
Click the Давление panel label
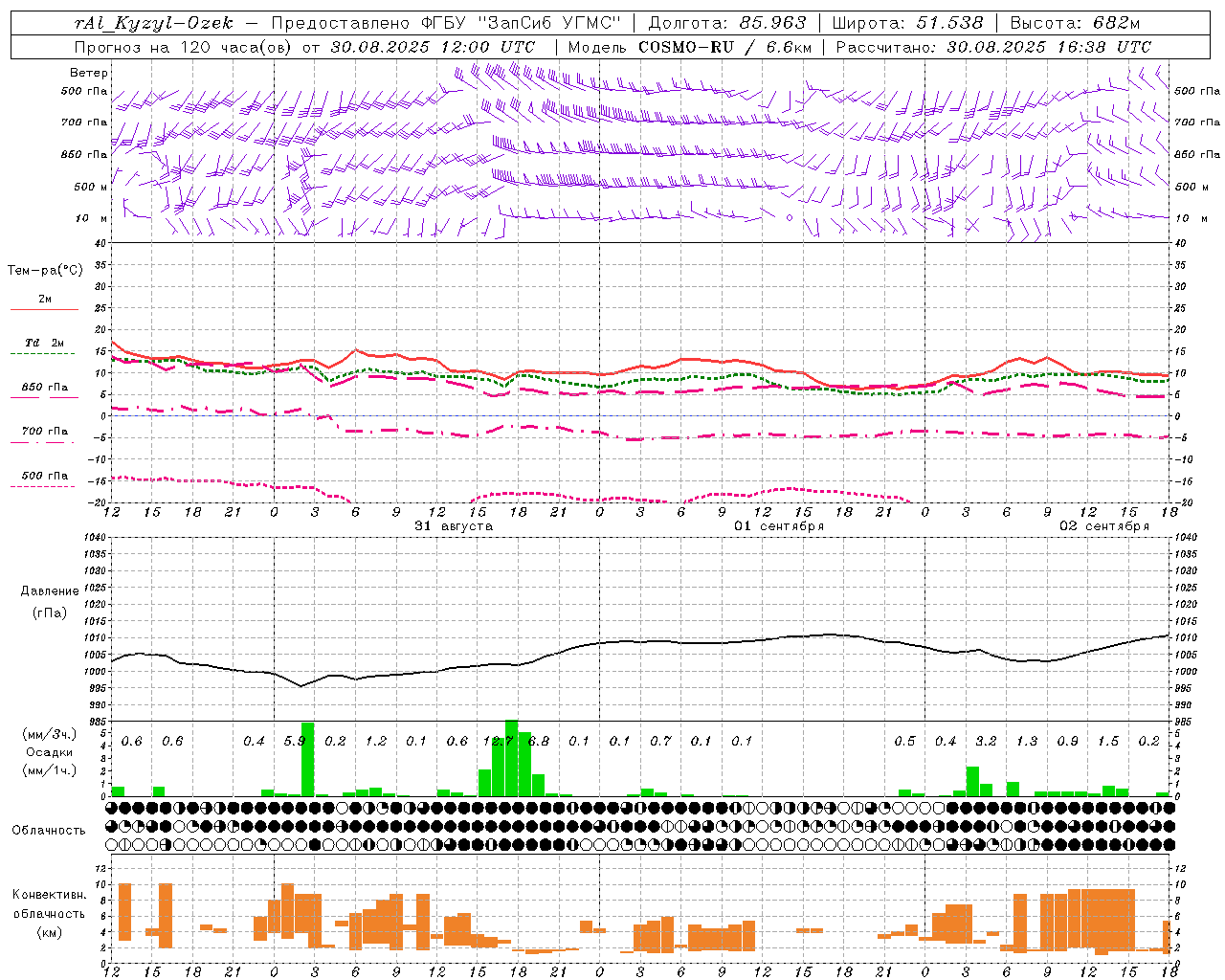(50, 591)
